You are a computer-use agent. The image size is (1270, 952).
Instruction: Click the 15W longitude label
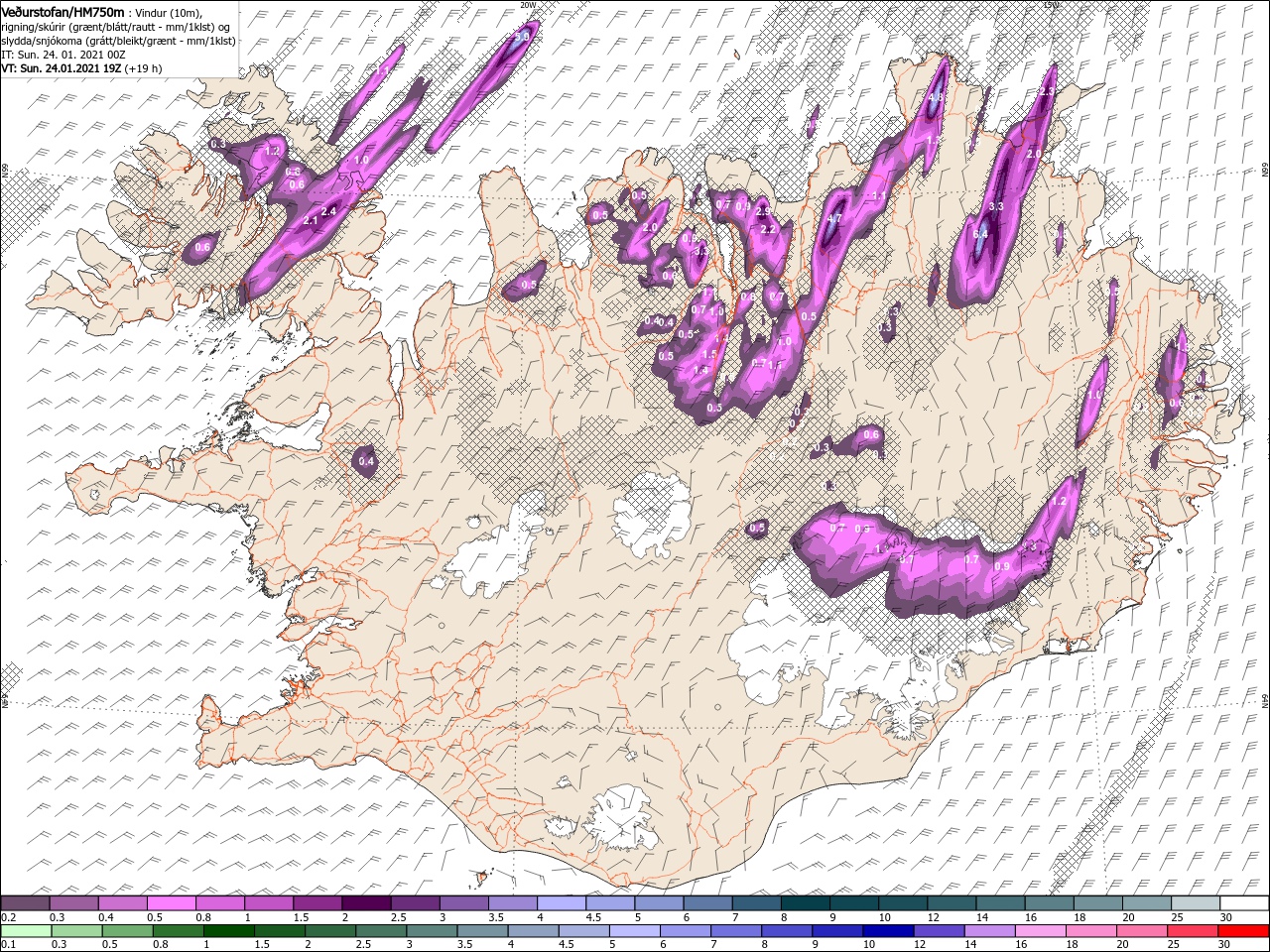1051,5
